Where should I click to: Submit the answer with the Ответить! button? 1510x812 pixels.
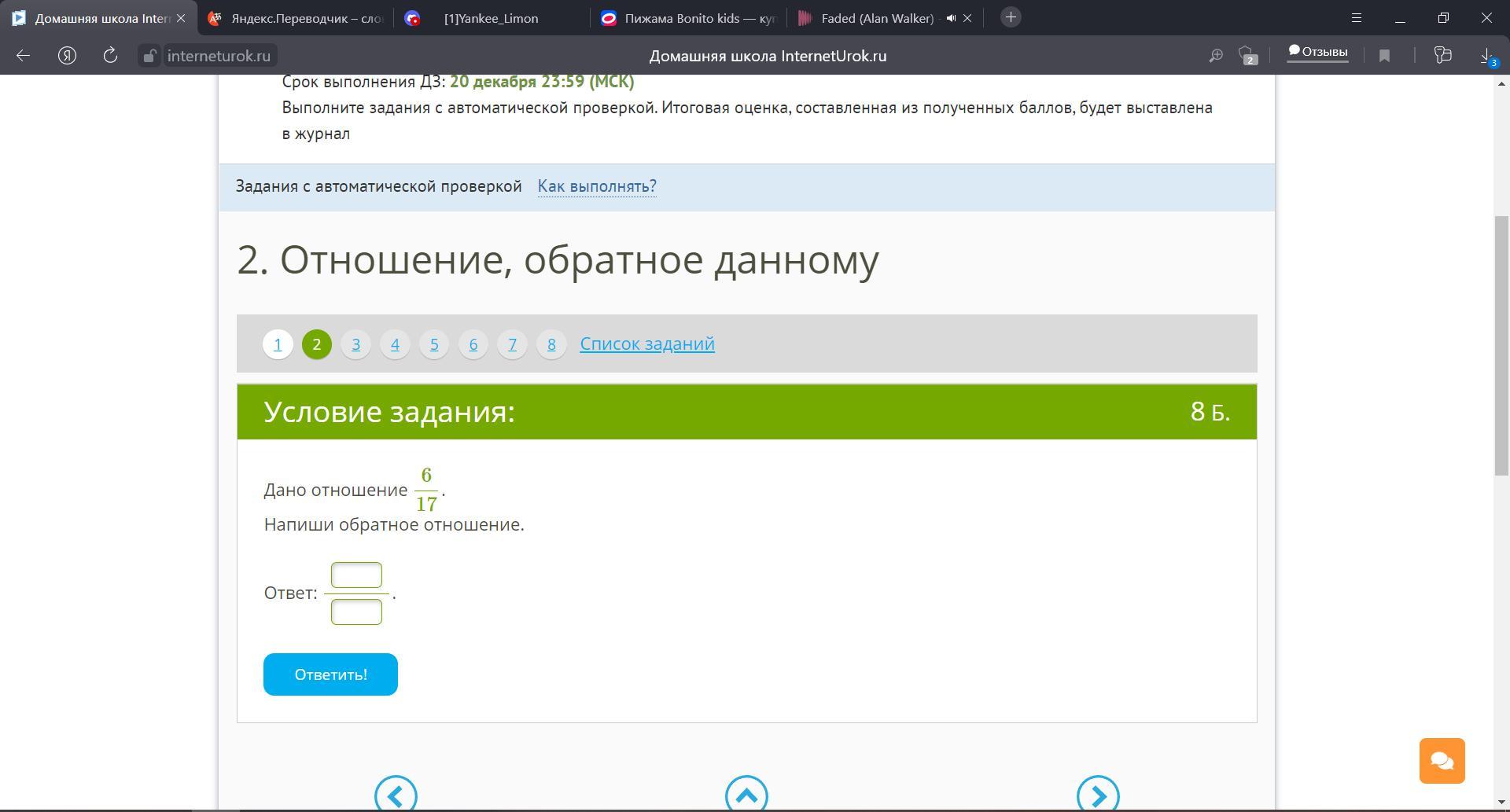click(x=330, y=674)
